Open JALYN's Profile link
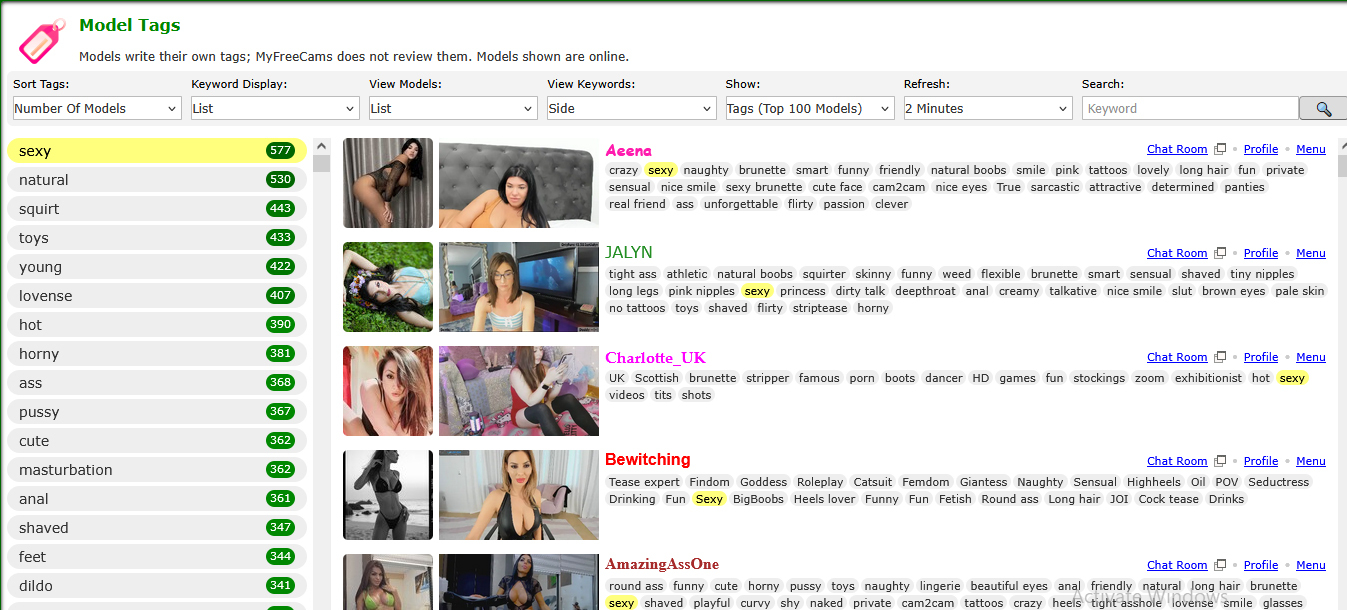The width and height of the screenshot is (1347, 610). click(1261, 253)
